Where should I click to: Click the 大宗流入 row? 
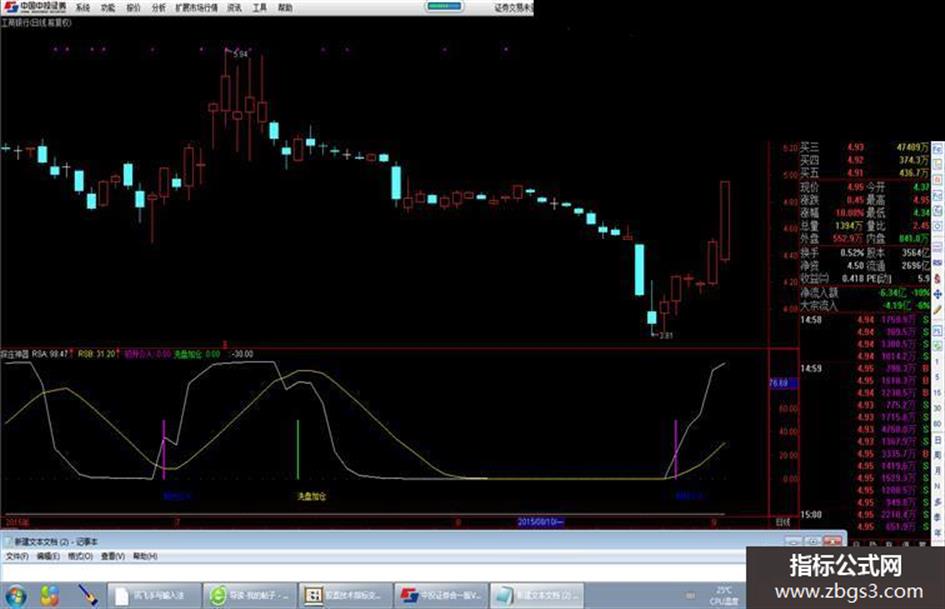(x=864, y=306)
